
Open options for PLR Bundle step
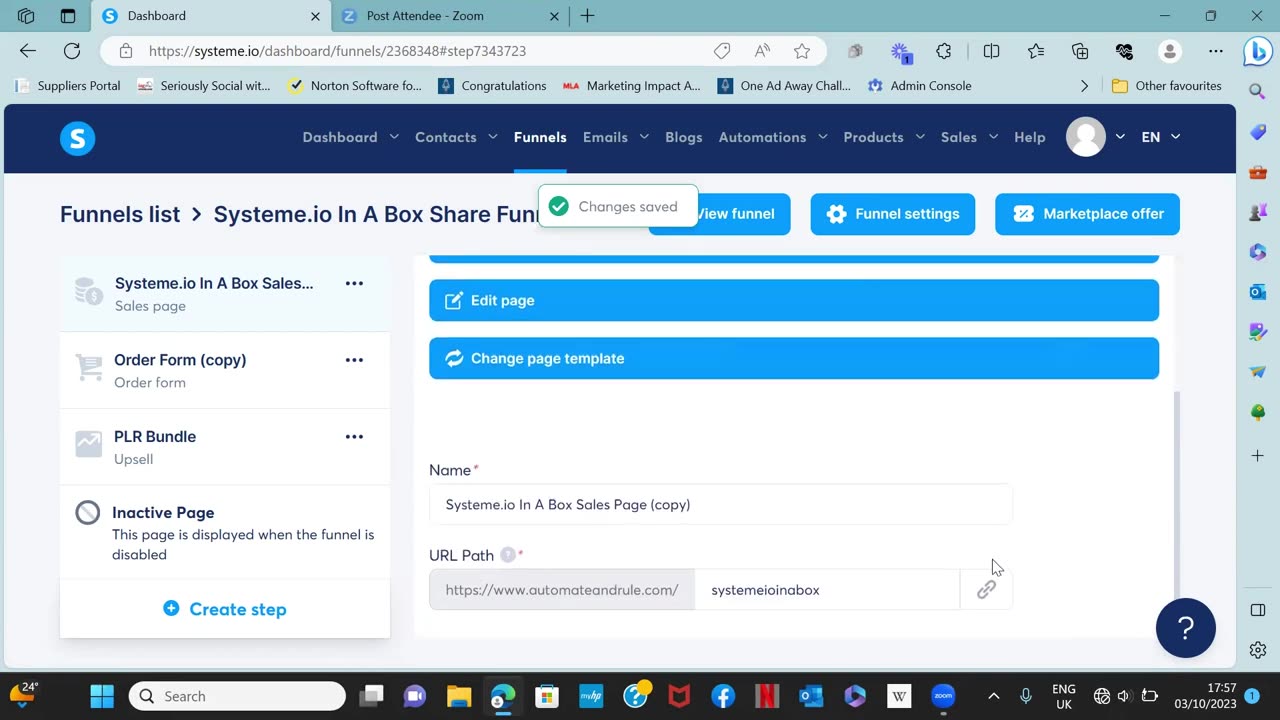354,436
